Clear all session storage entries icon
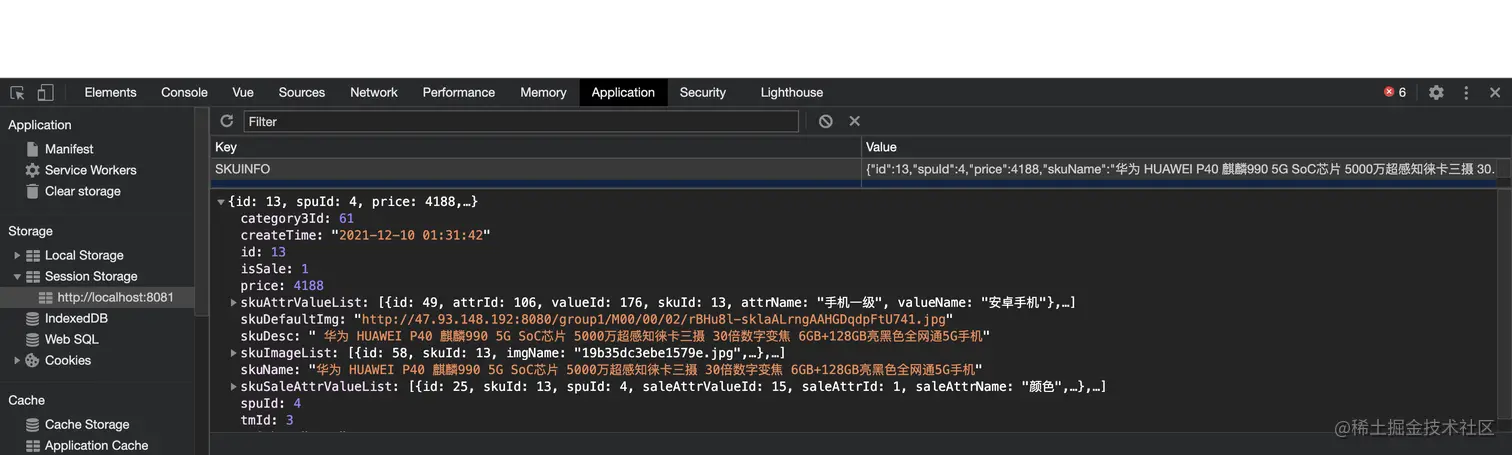Image resolution: width=1512 pixels, height=455 pixels. click(x=825, y=121)
